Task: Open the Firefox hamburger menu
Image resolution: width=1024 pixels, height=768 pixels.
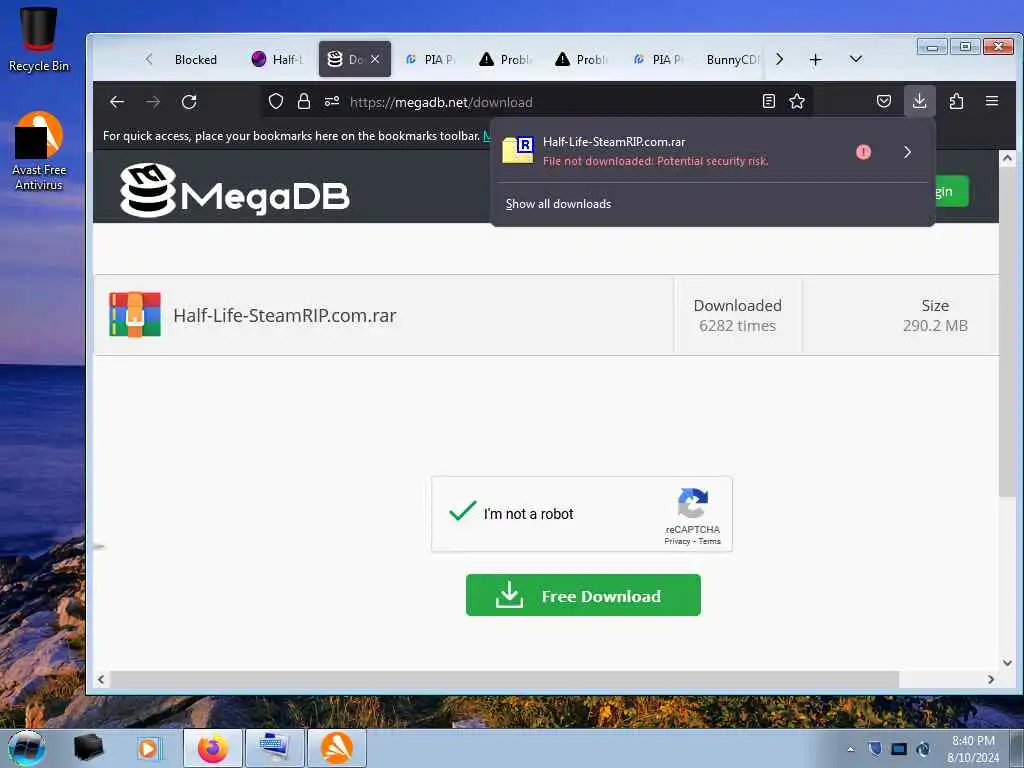Action: pos(992,101)
